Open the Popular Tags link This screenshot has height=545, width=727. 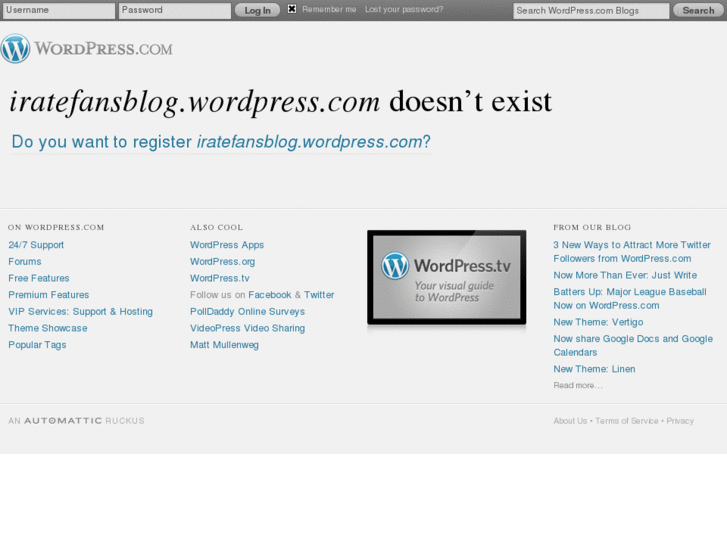click(37, 345)
